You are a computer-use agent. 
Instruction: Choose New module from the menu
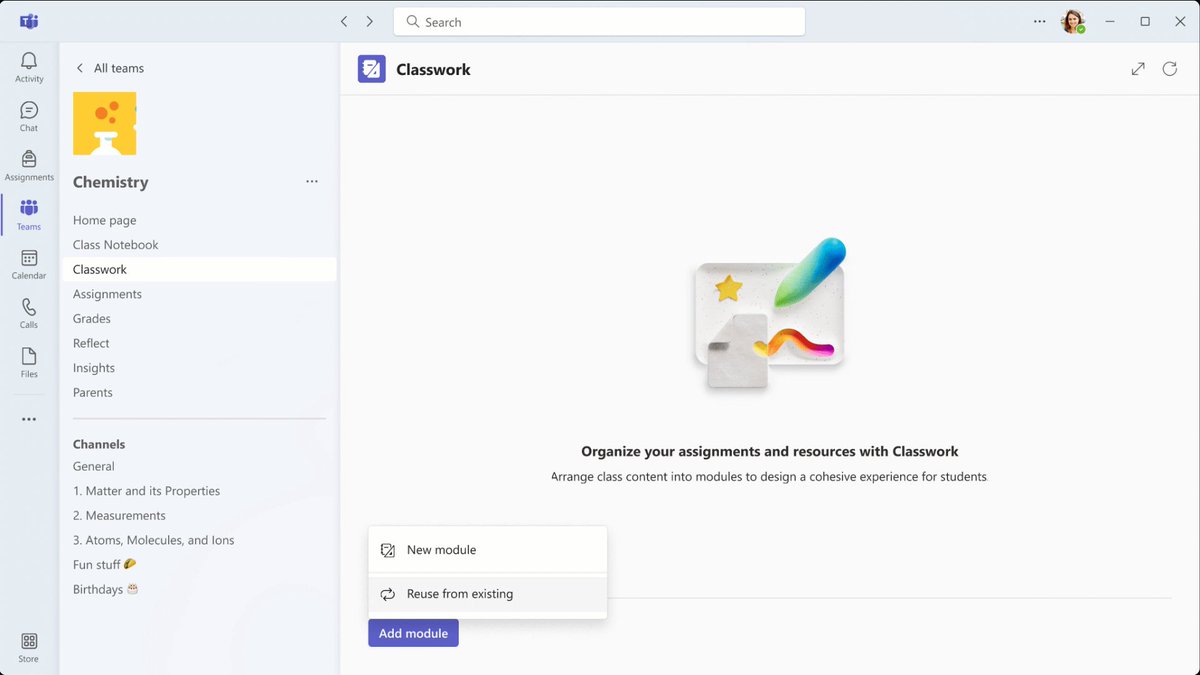488,550
